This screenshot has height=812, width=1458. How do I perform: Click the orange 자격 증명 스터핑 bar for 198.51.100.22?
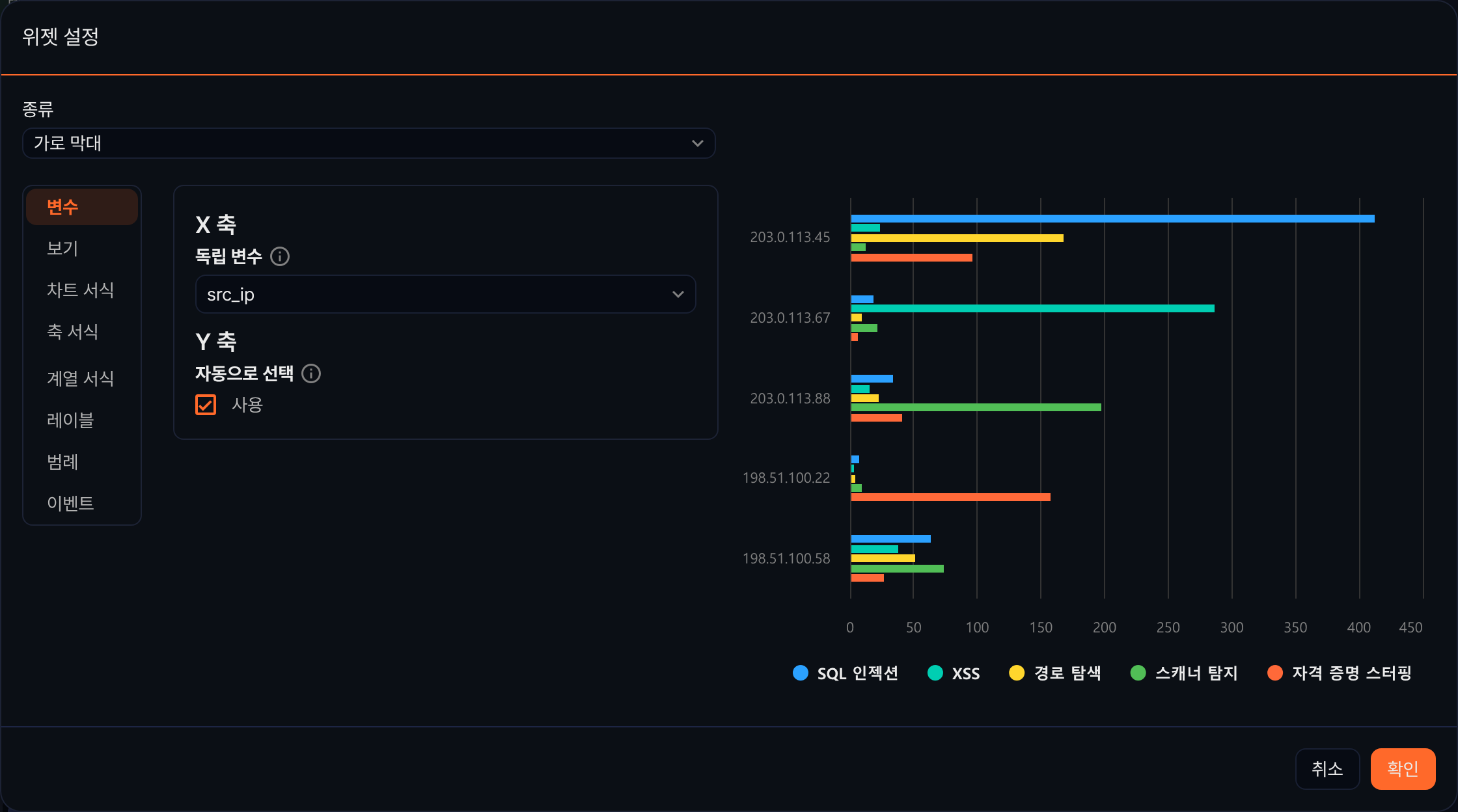pos(951,497)
